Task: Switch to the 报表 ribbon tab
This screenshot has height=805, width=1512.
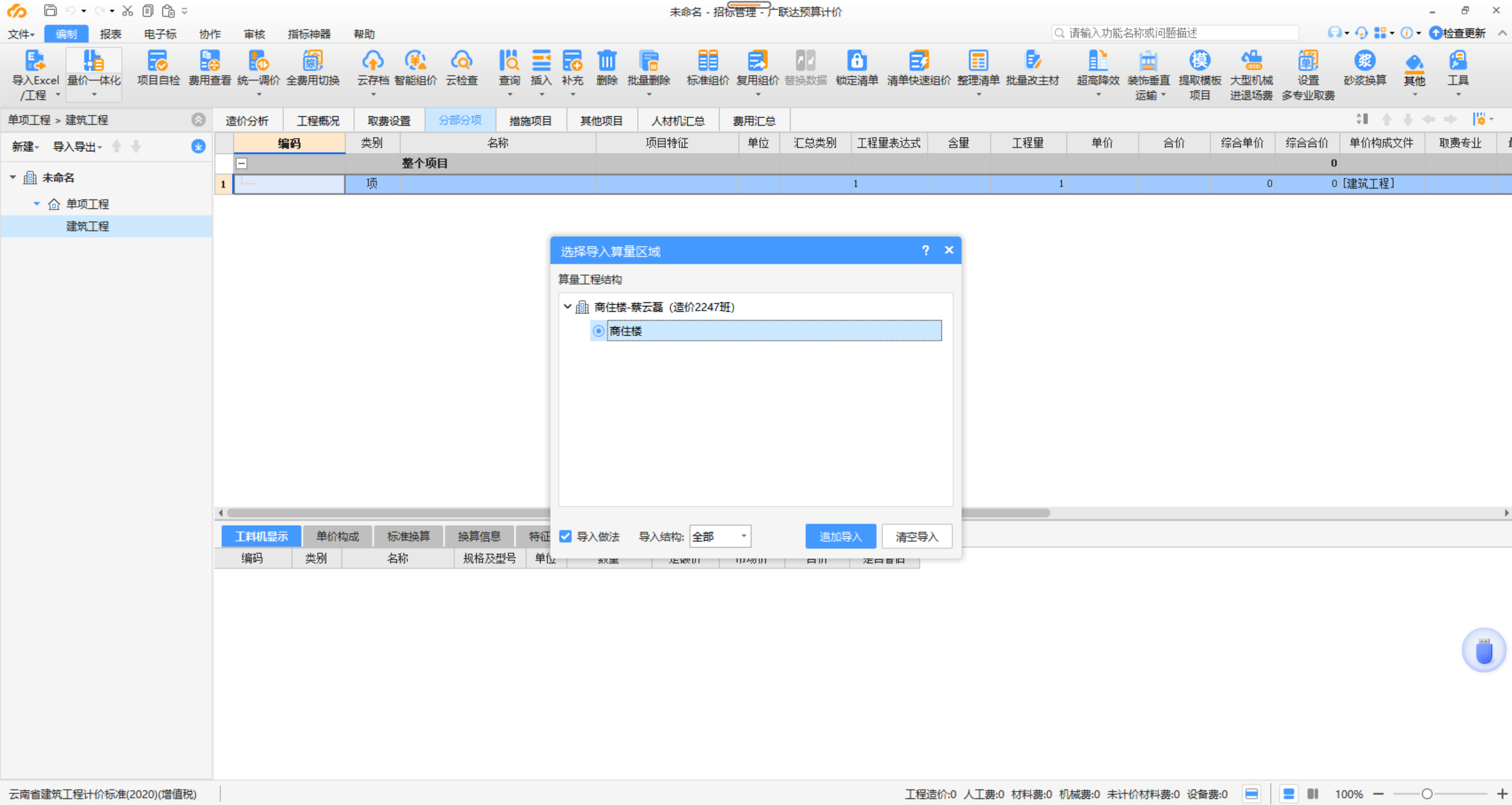Action: (110, 34)
